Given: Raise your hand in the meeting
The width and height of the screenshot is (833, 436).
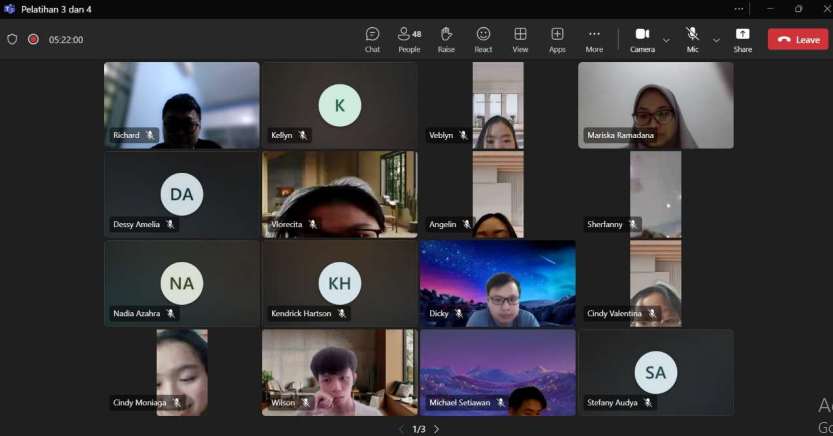Looking at the screenshot, I should (x=446, y=39).
